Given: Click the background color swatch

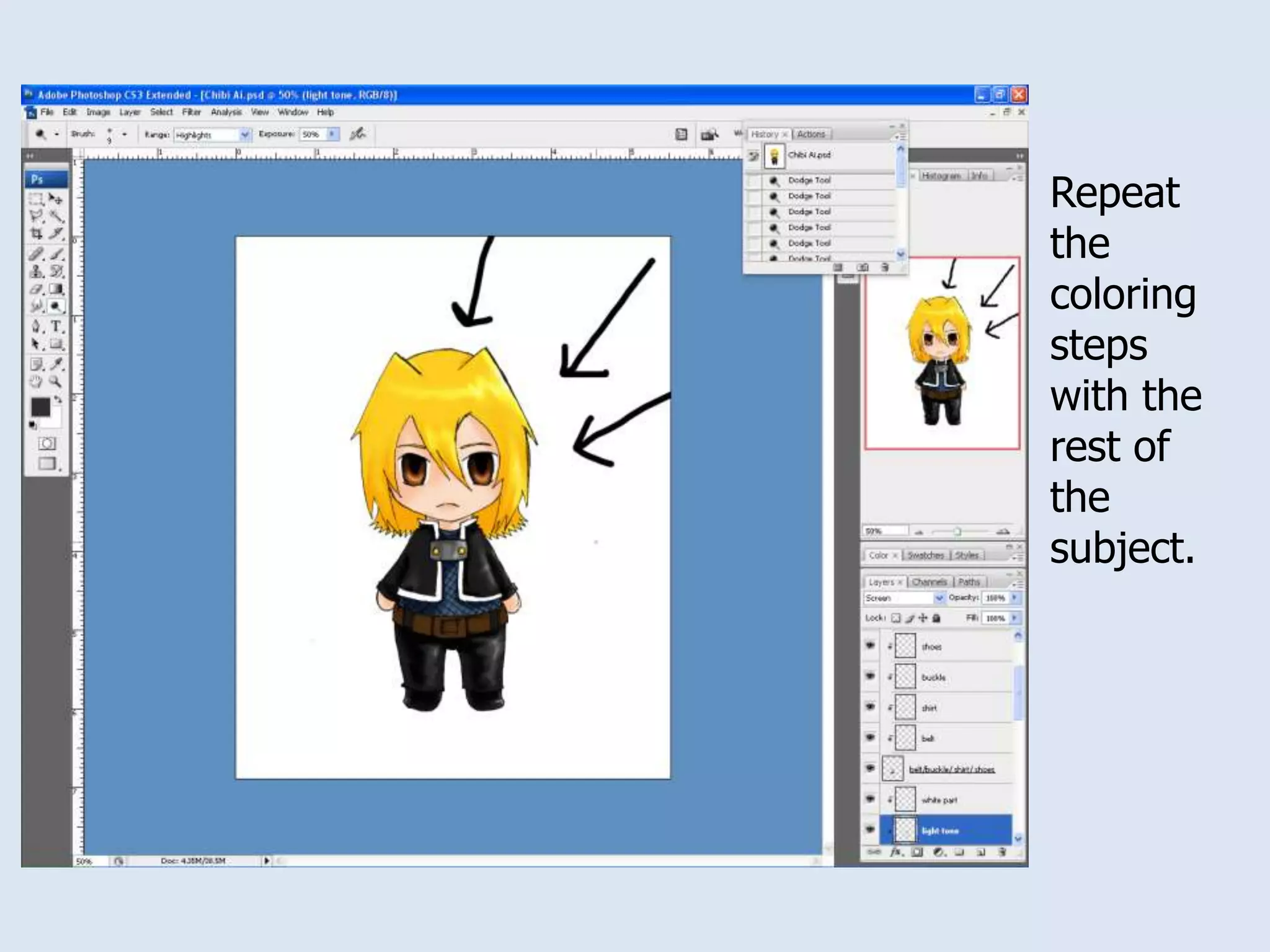Looking at the screenshot, I should (x=53, y=420).
